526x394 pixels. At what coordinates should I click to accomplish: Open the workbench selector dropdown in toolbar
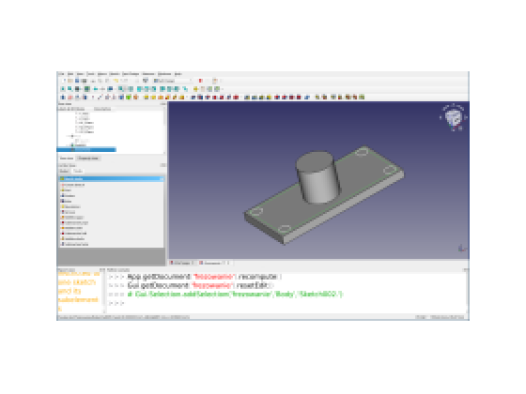pos(173,81)
